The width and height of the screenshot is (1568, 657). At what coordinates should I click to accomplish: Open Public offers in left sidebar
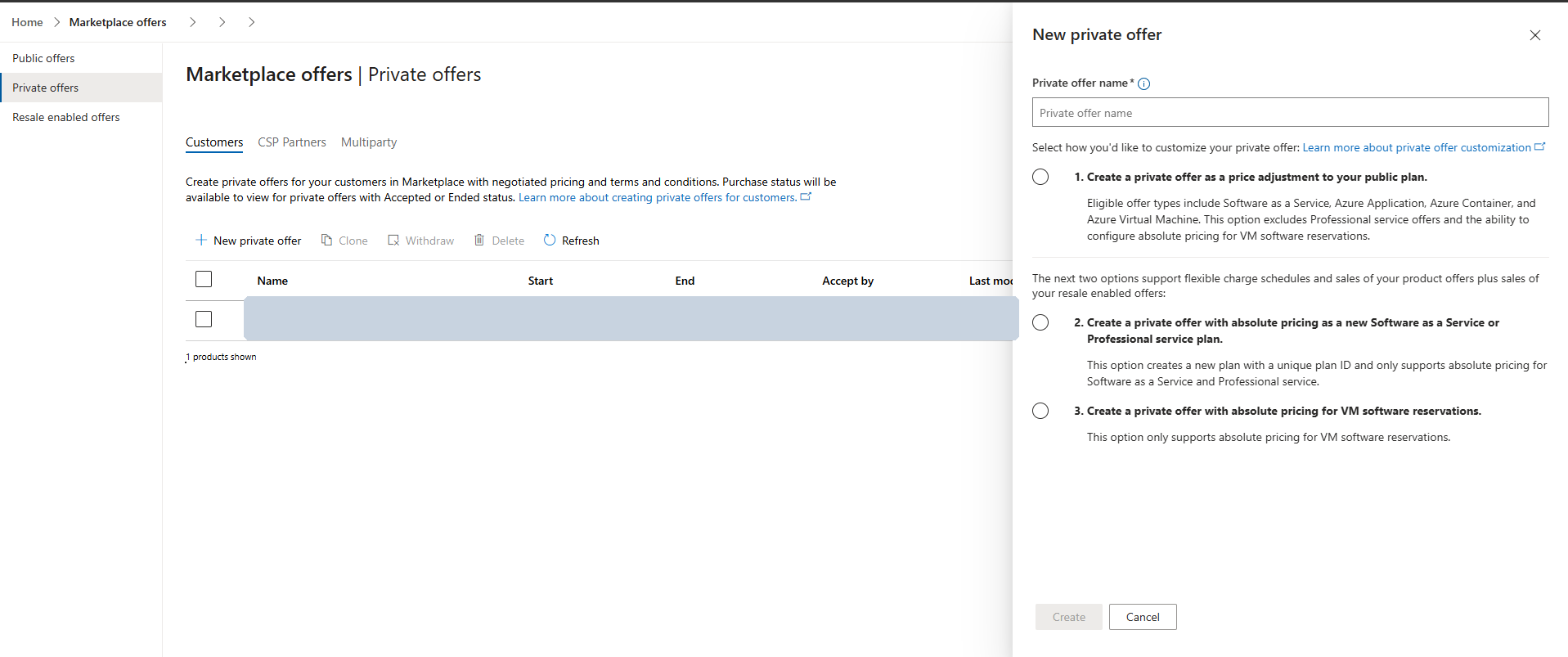click(81, 58)
